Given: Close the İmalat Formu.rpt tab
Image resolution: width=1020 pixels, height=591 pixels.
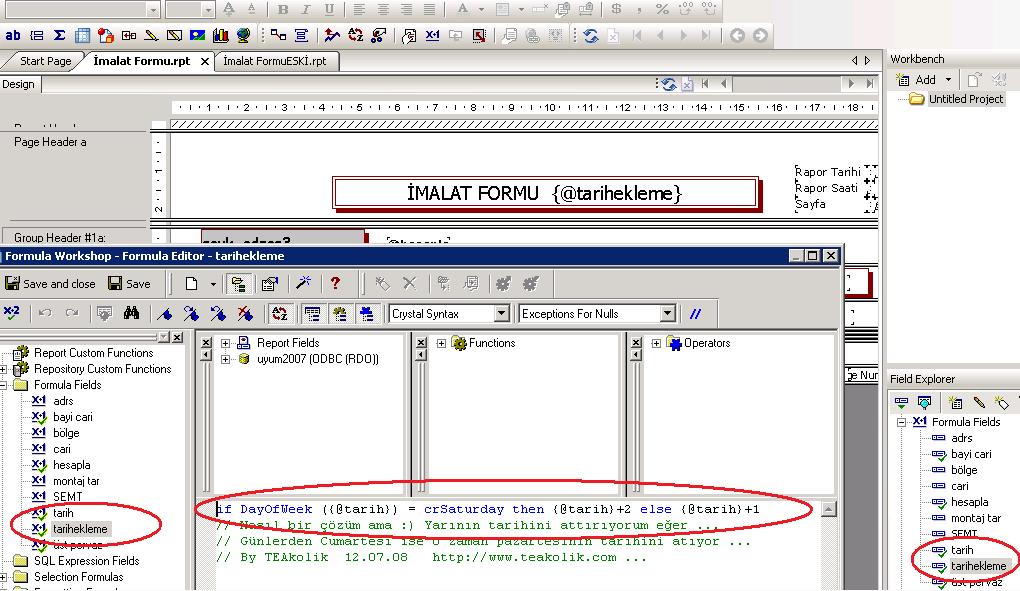Looking at the screenshot, I should pos(204,61).
